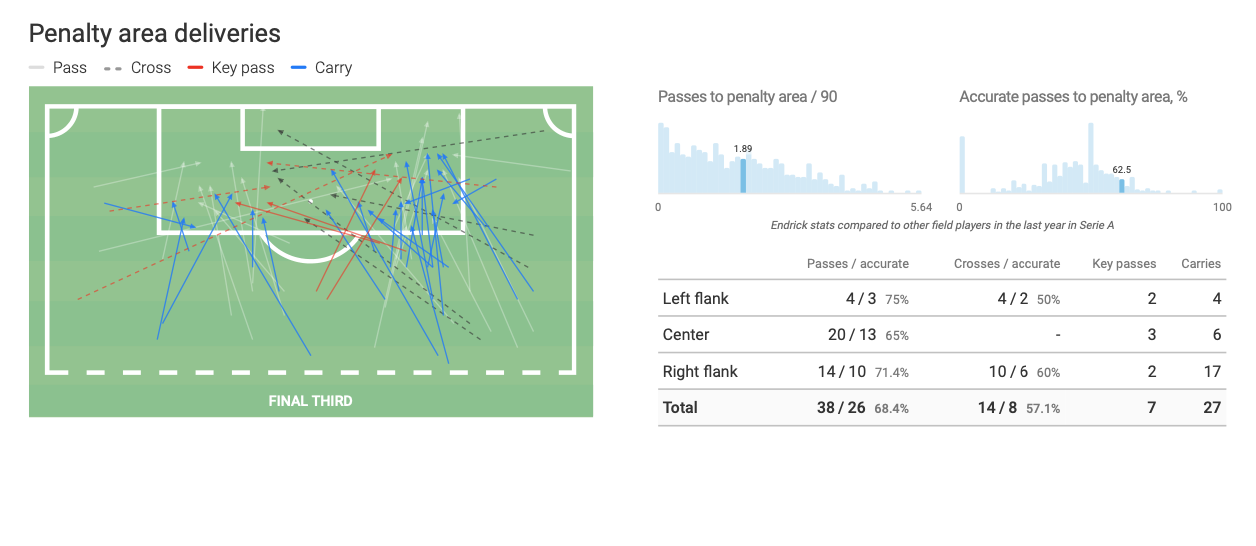Sort by Passes / accurate column header
Viewport: 1256px width, 546px height.
[x=857, y=264]
